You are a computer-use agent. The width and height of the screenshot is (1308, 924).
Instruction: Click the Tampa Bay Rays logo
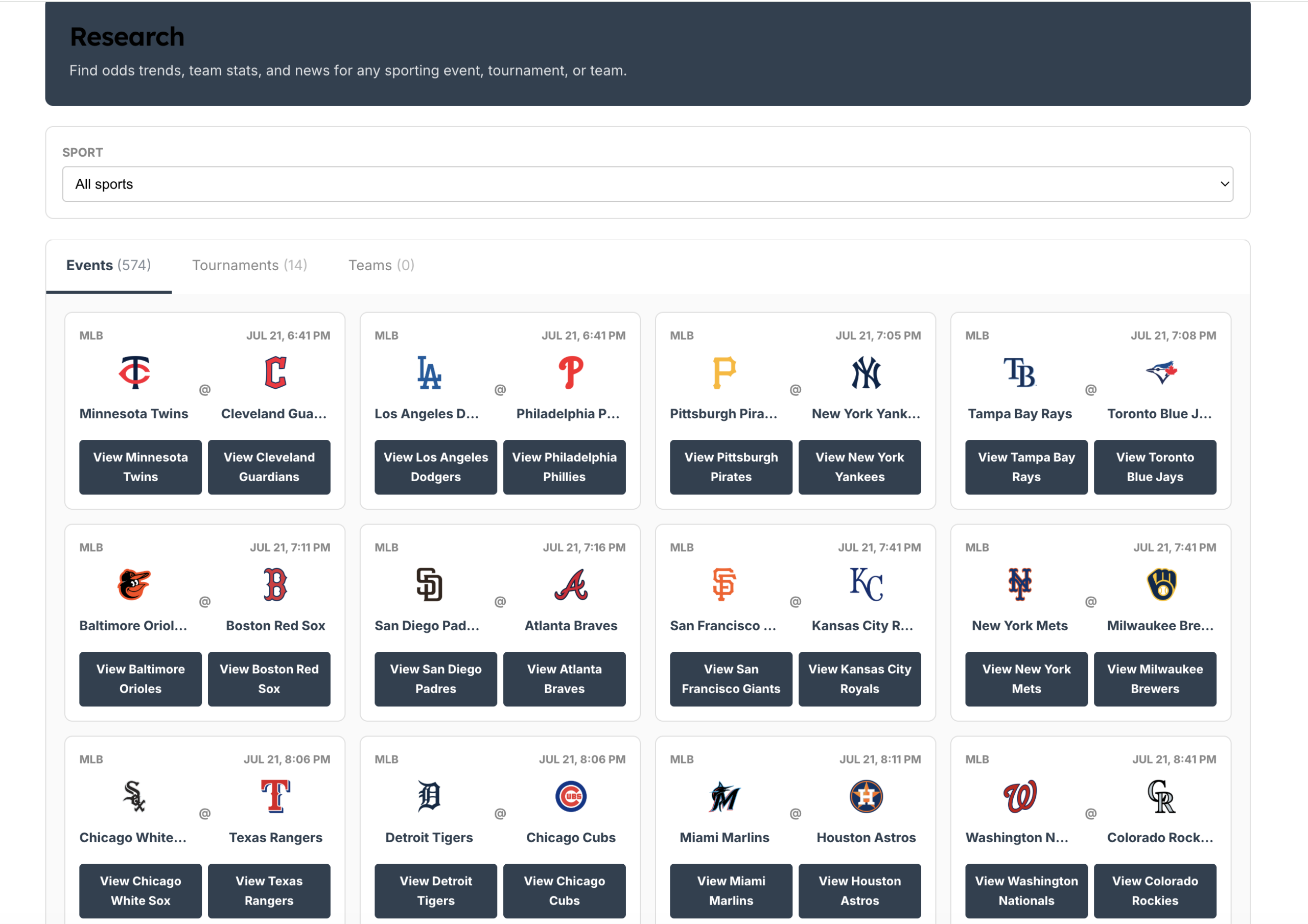(1020, 372)
